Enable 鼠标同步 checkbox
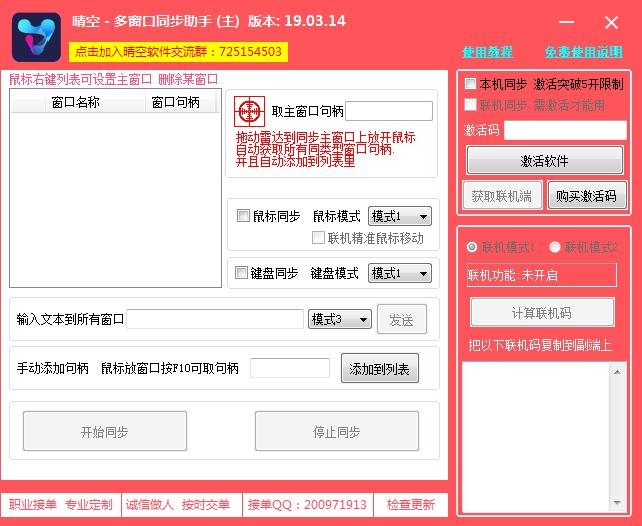 [x=243, y=216]
